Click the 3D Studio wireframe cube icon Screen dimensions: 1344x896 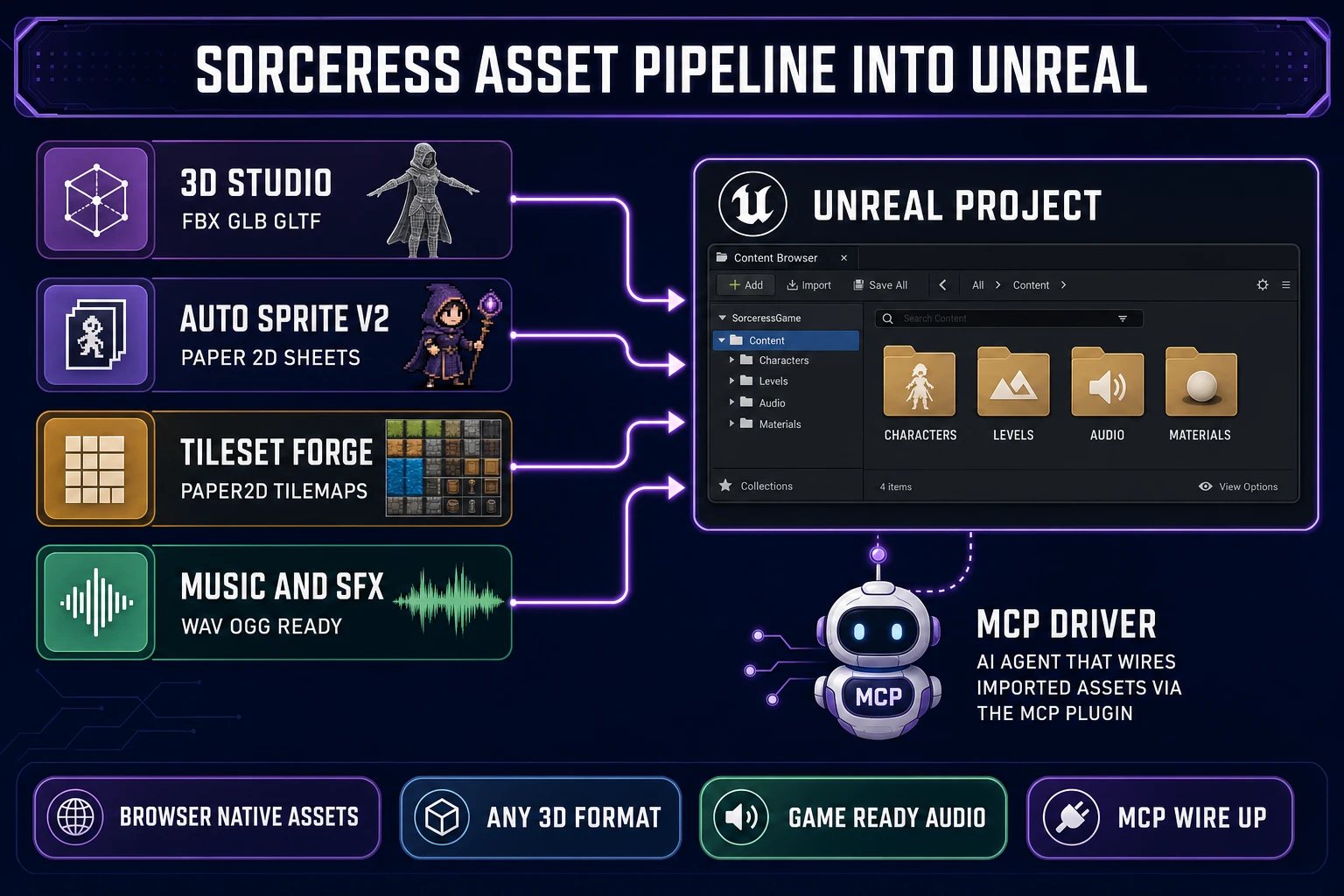(x=96, y=199)
